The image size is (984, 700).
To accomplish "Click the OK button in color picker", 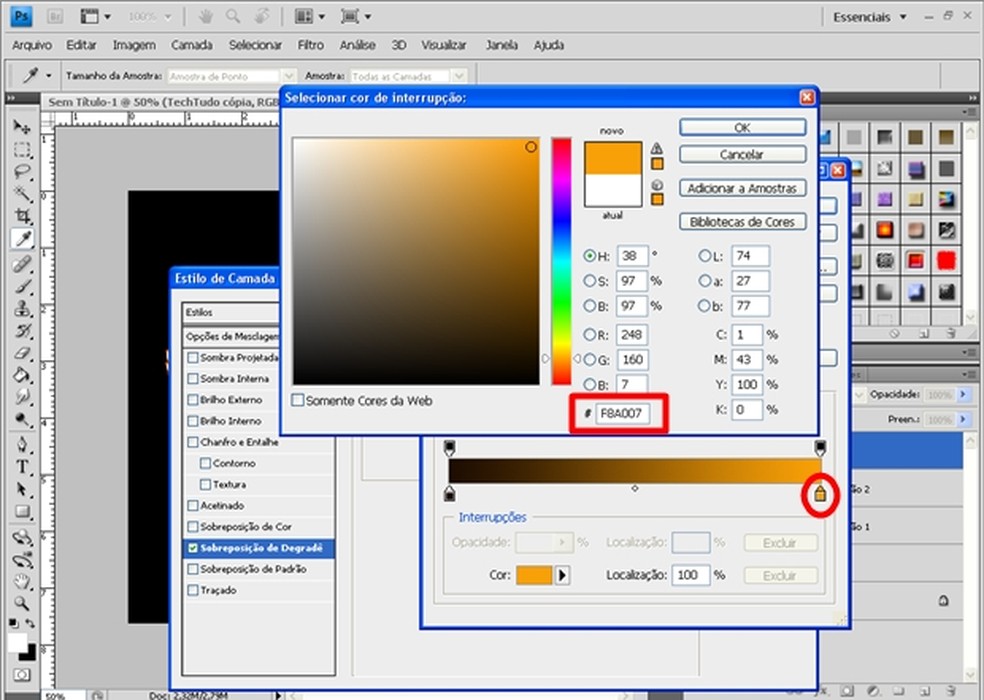I will (742, 128).
